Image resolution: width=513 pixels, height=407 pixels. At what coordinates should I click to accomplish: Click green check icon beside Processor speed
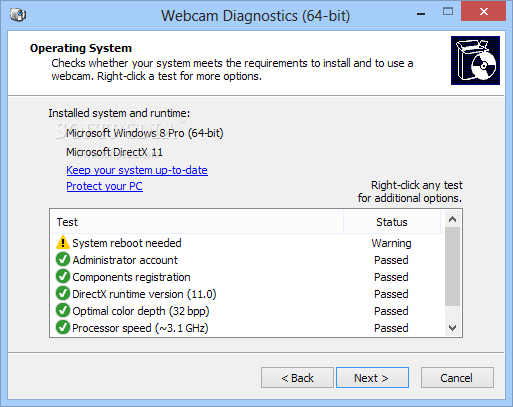point(63,327)
